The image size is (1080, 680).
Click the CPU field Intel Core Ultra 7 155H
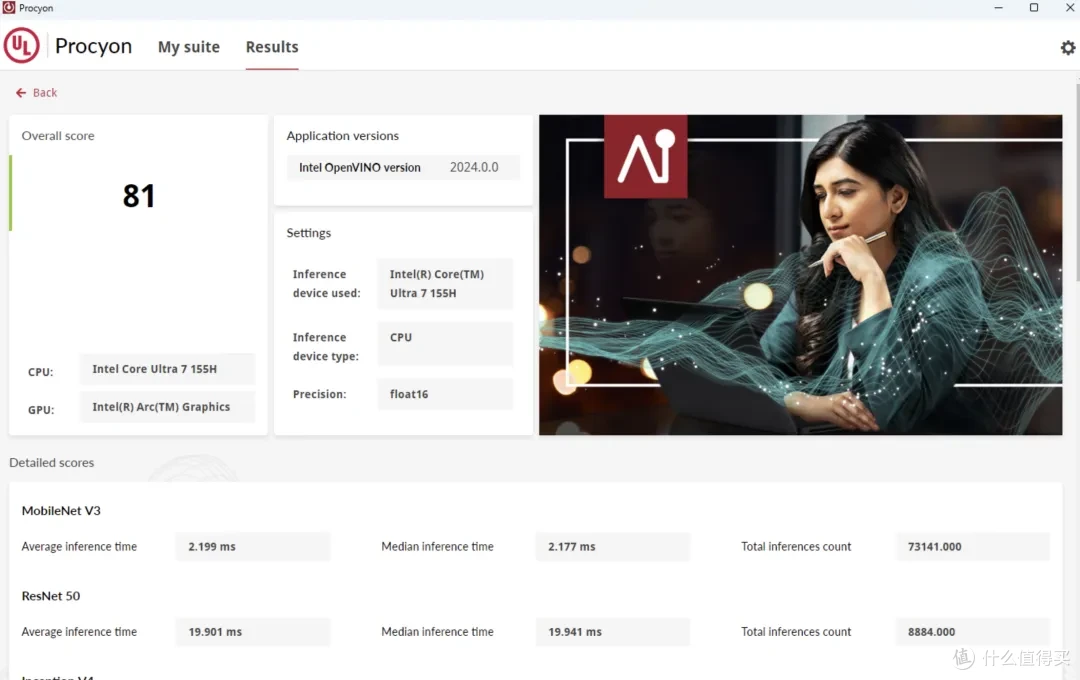(x=167, y=369)
